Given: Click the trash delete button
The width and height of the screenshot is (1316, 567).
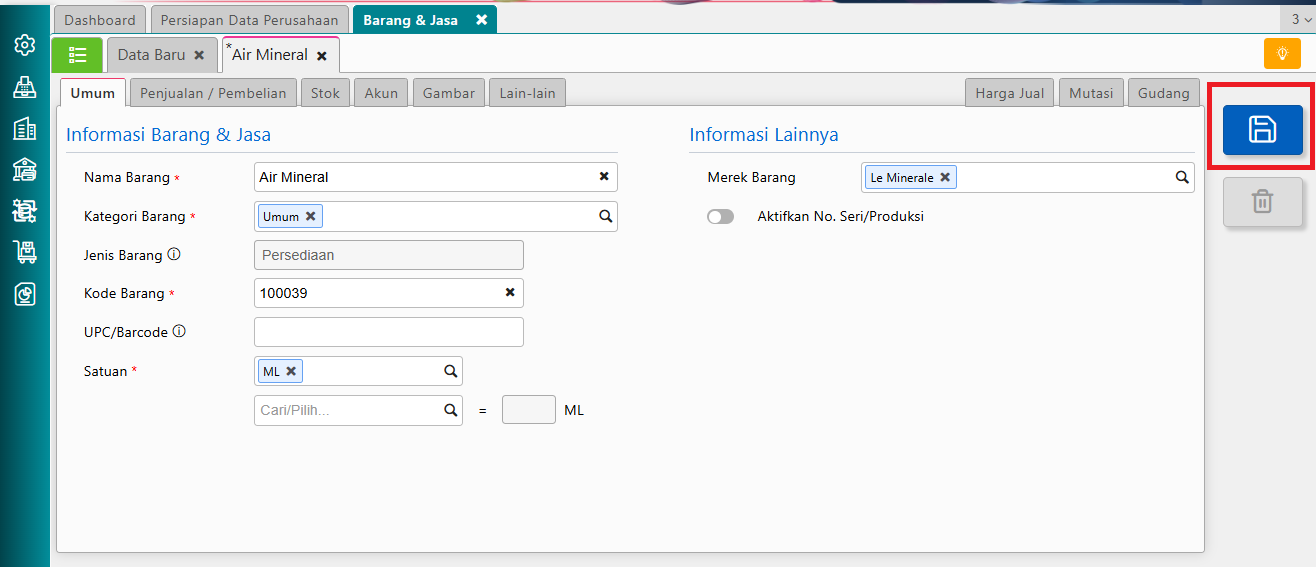Looking at the screenshot, I should 1262,202.
